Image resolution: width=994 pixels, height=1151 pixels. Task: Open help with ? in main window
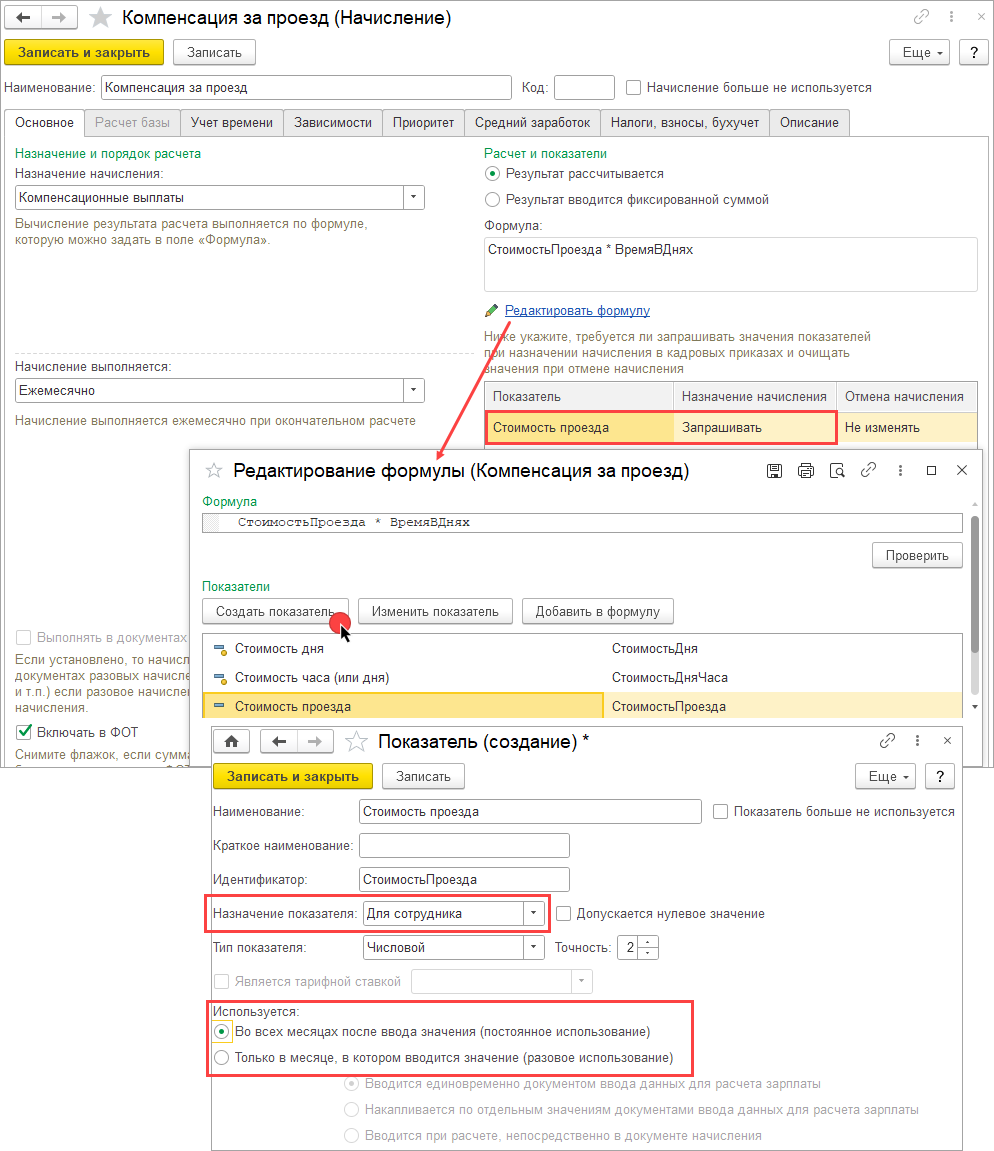[x=973, y=52]
